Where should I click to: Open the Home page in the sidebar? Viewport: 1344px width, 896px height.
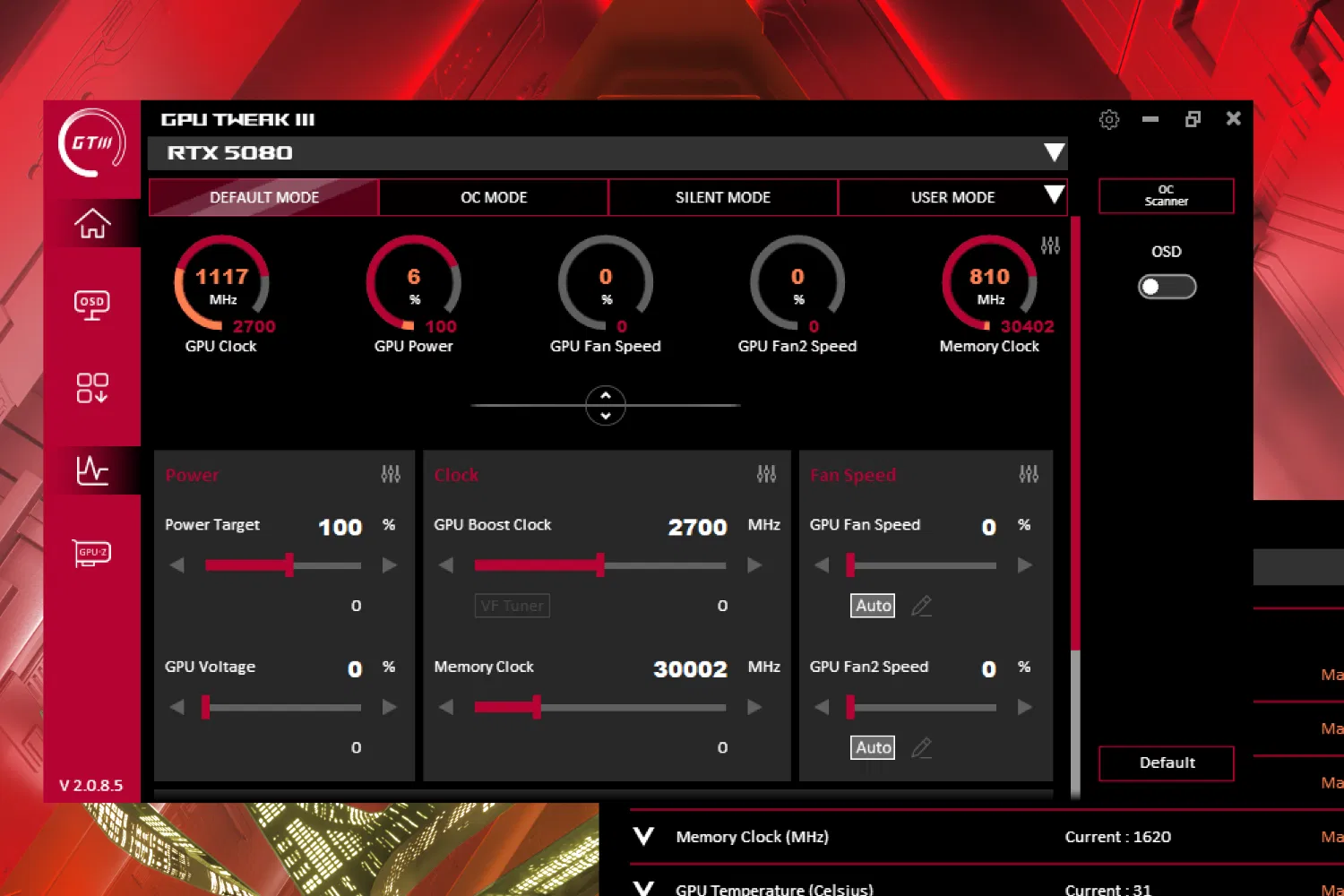[92, 223]
